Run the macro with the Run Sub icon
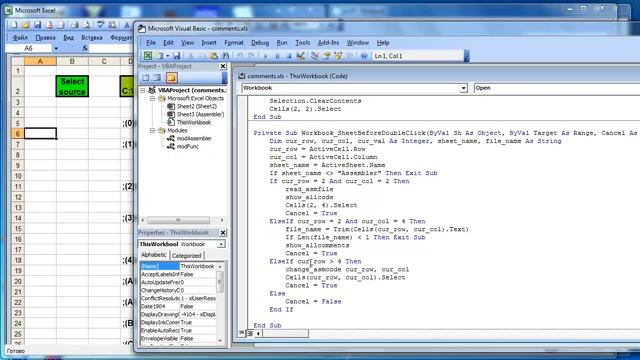Screen dimensions: 640x360 266,56
